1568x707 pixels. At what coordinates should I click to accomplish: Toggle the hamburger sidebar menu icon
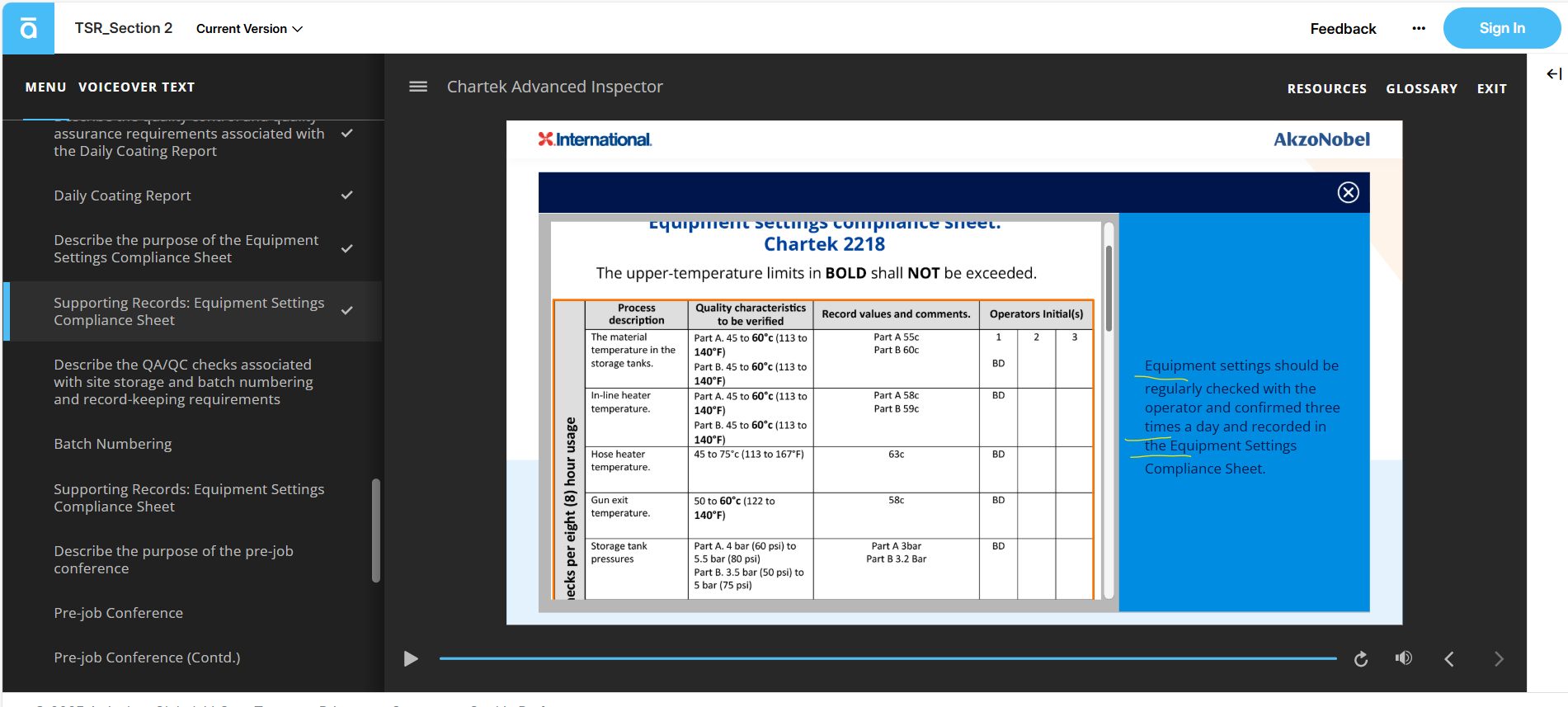(418, 87)
